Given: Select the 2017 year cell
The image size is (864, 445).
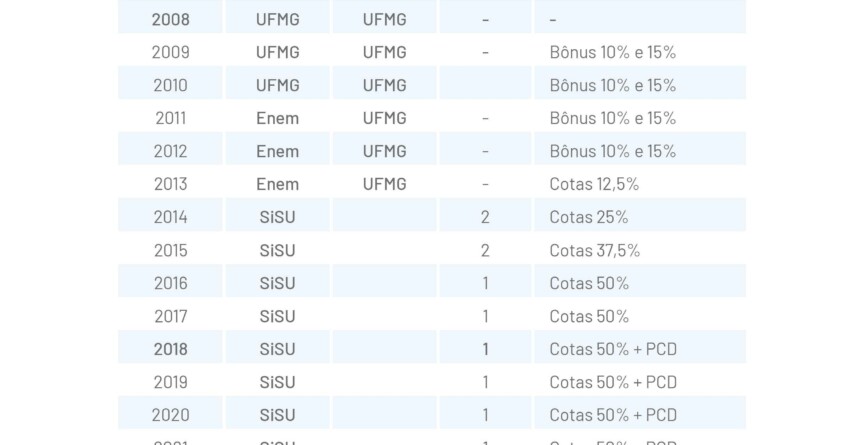Looking at the screenshot, I should (x=170, y=316).
